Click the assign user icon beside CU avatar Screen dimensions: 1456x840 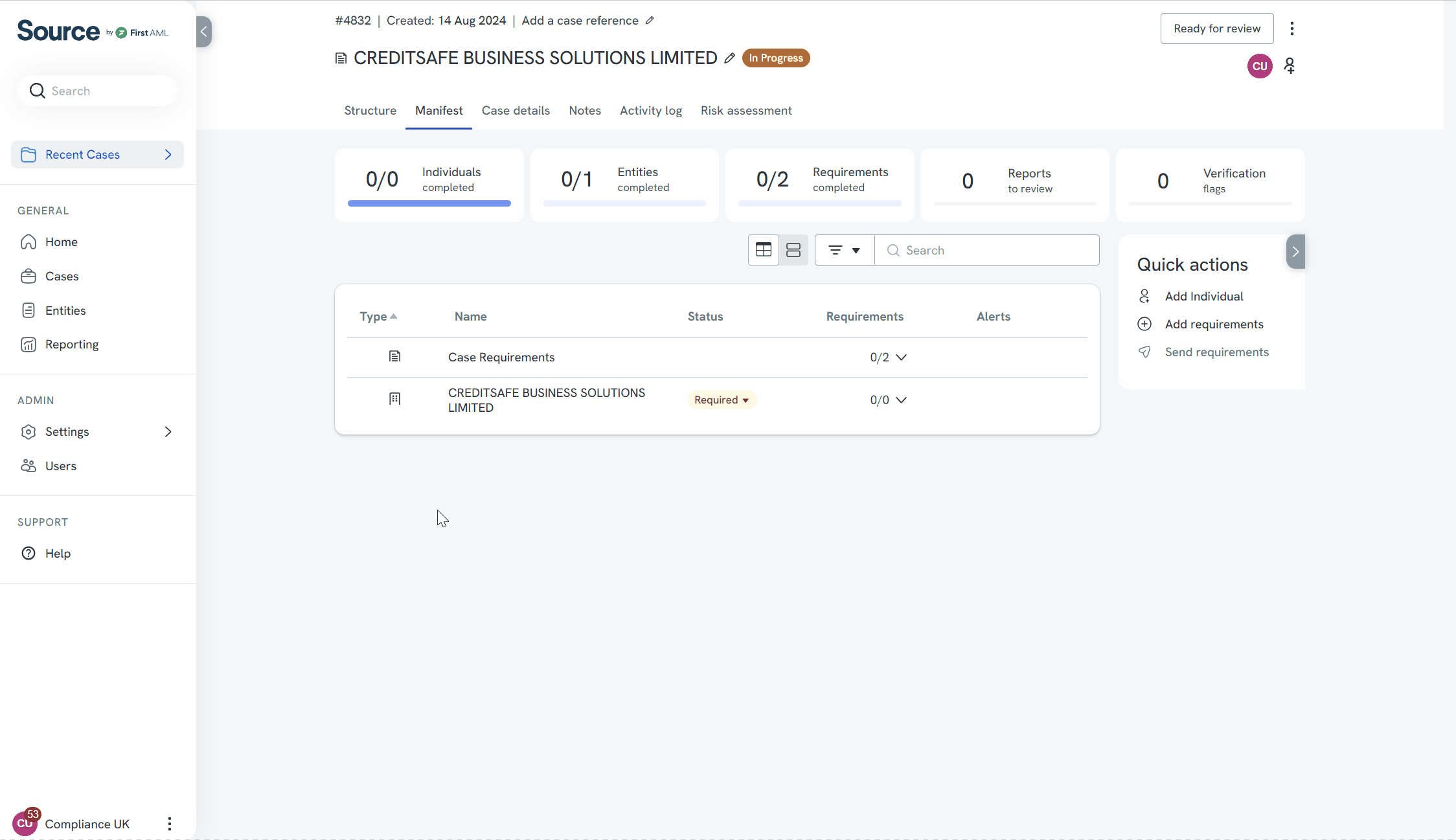click(1290, 66)
